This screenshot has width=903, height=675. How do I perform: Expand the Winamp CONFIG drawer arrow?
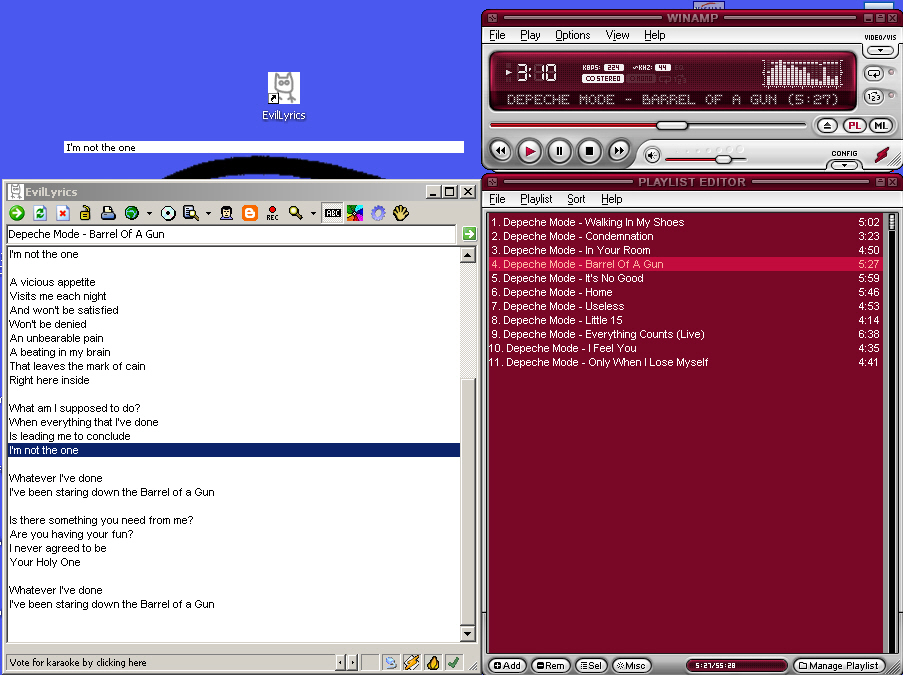click(x=845, y=164)
